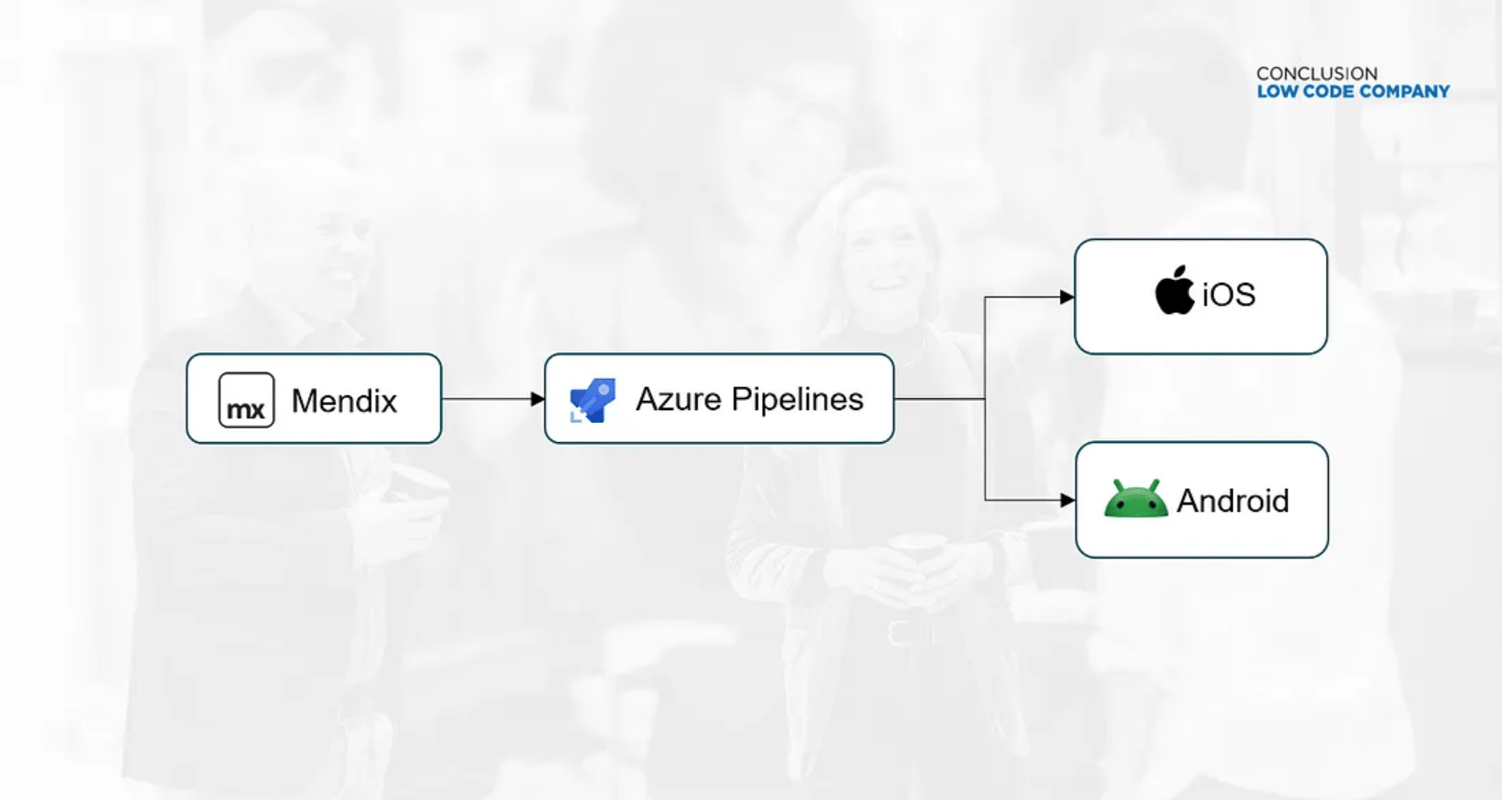Viewport: 1502px width, 800px height.
Task: Click the Apple logo icon
Action: pyautogui.click(x=1175, y=291)
